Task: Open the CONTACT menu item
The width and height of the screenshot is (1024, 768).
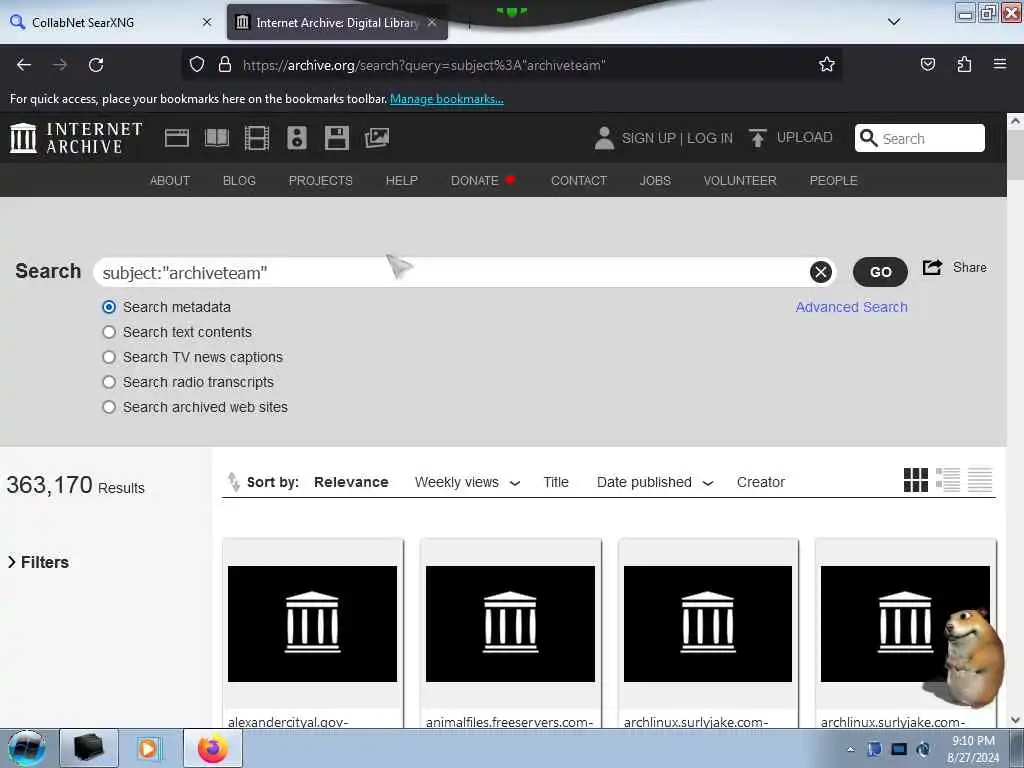Action: [579, 180]
